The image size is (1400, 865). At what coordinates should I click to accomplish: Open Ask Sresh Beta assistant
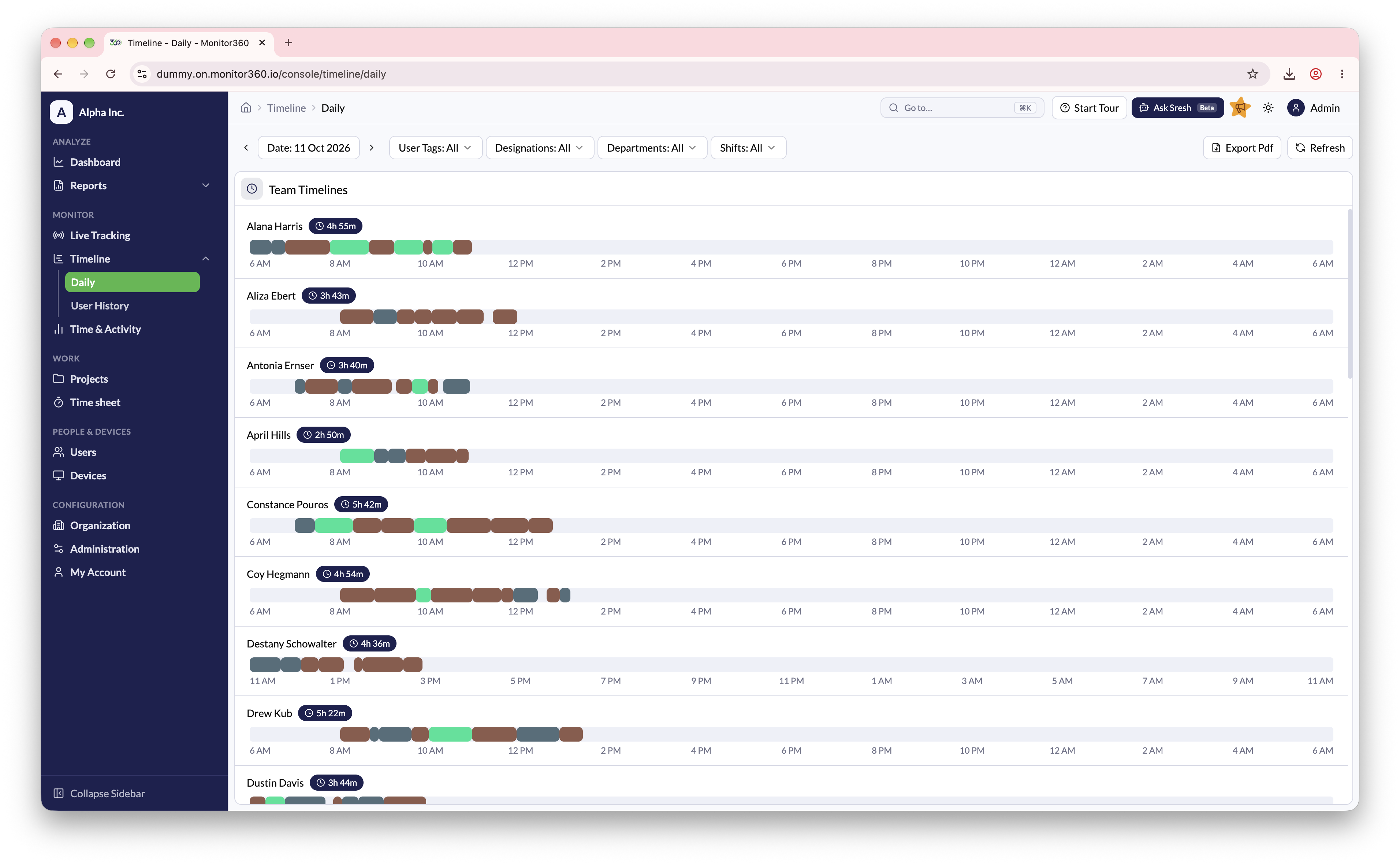[x=1177, y=108]
